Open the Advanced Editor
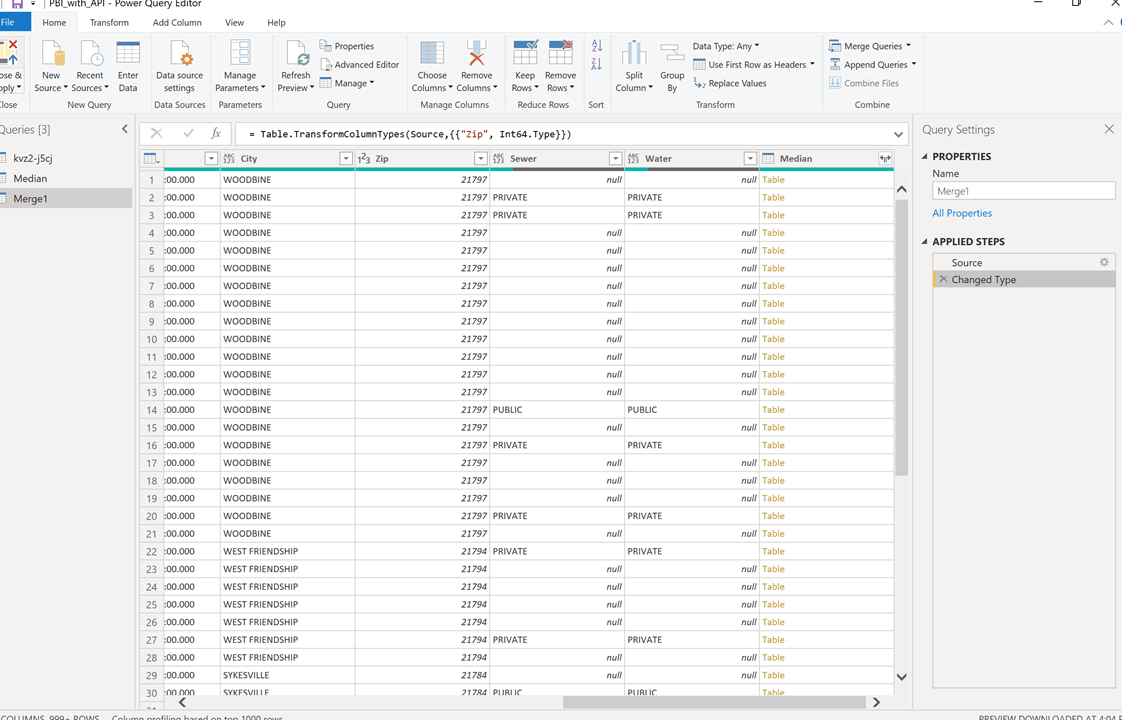This screenshot has height=720, width=1122. click(x=359, y=65)
